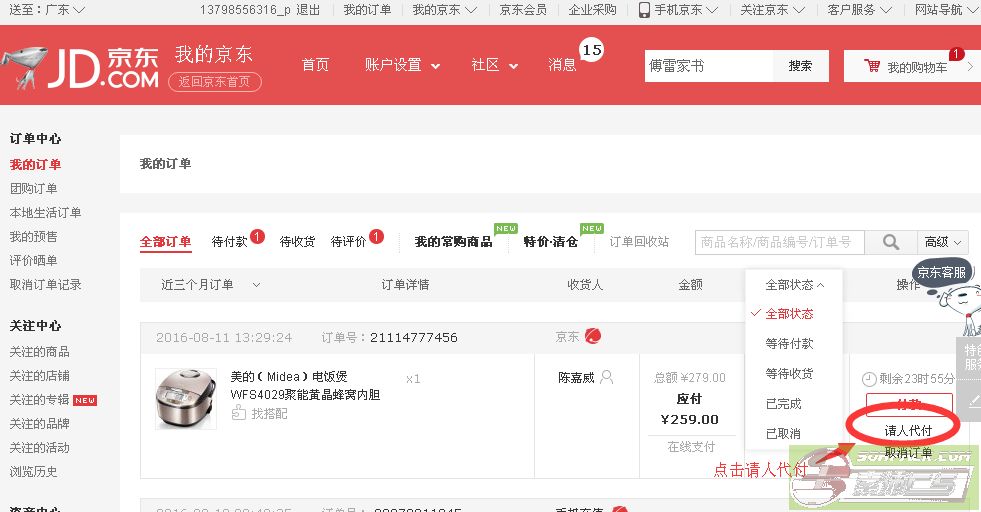Expand the 高级 search options dropdown

(943, 242)
